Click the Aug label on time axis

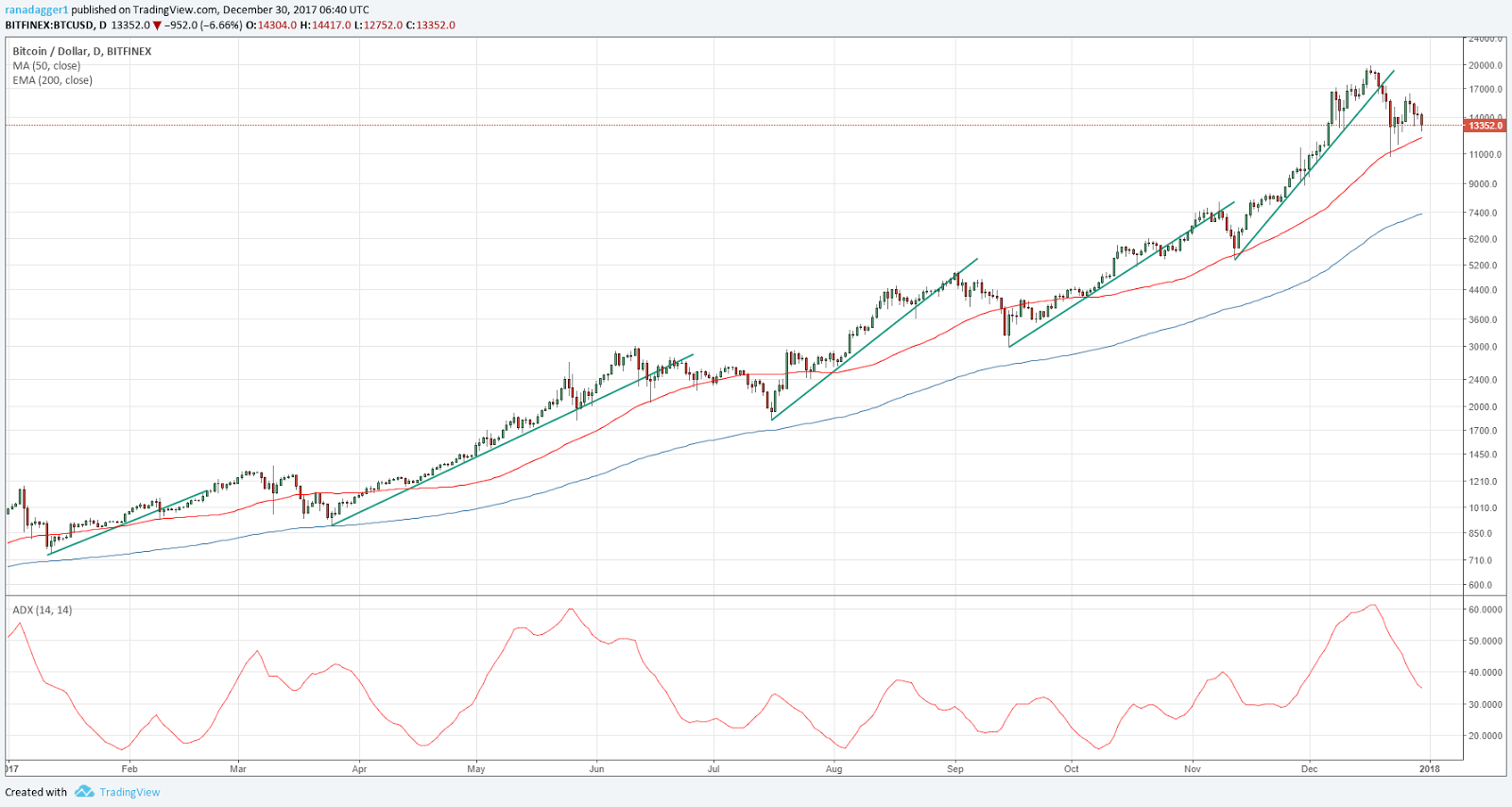click(x=833, y=769)
